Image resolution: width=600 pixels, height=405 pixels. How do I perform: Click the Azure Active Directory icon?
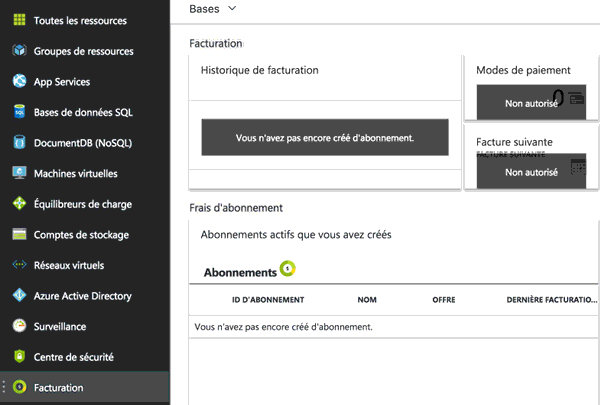19,295
